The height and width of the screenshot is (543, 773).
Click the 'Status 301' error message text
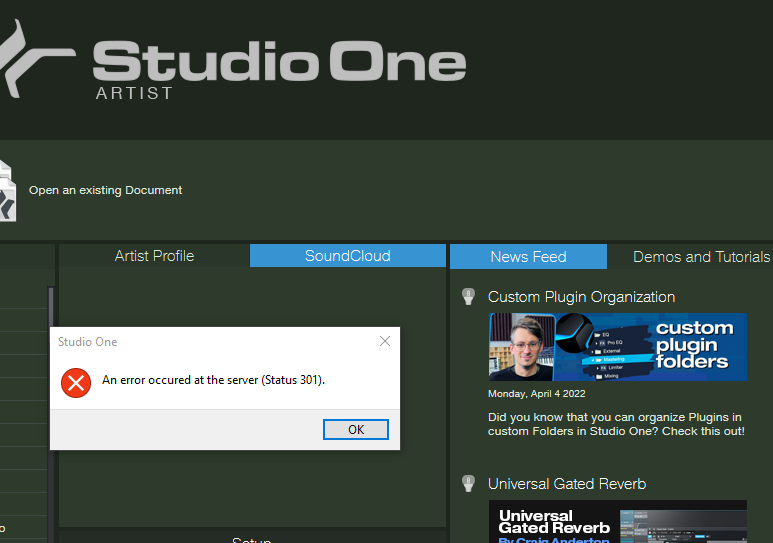pos(213,380)
